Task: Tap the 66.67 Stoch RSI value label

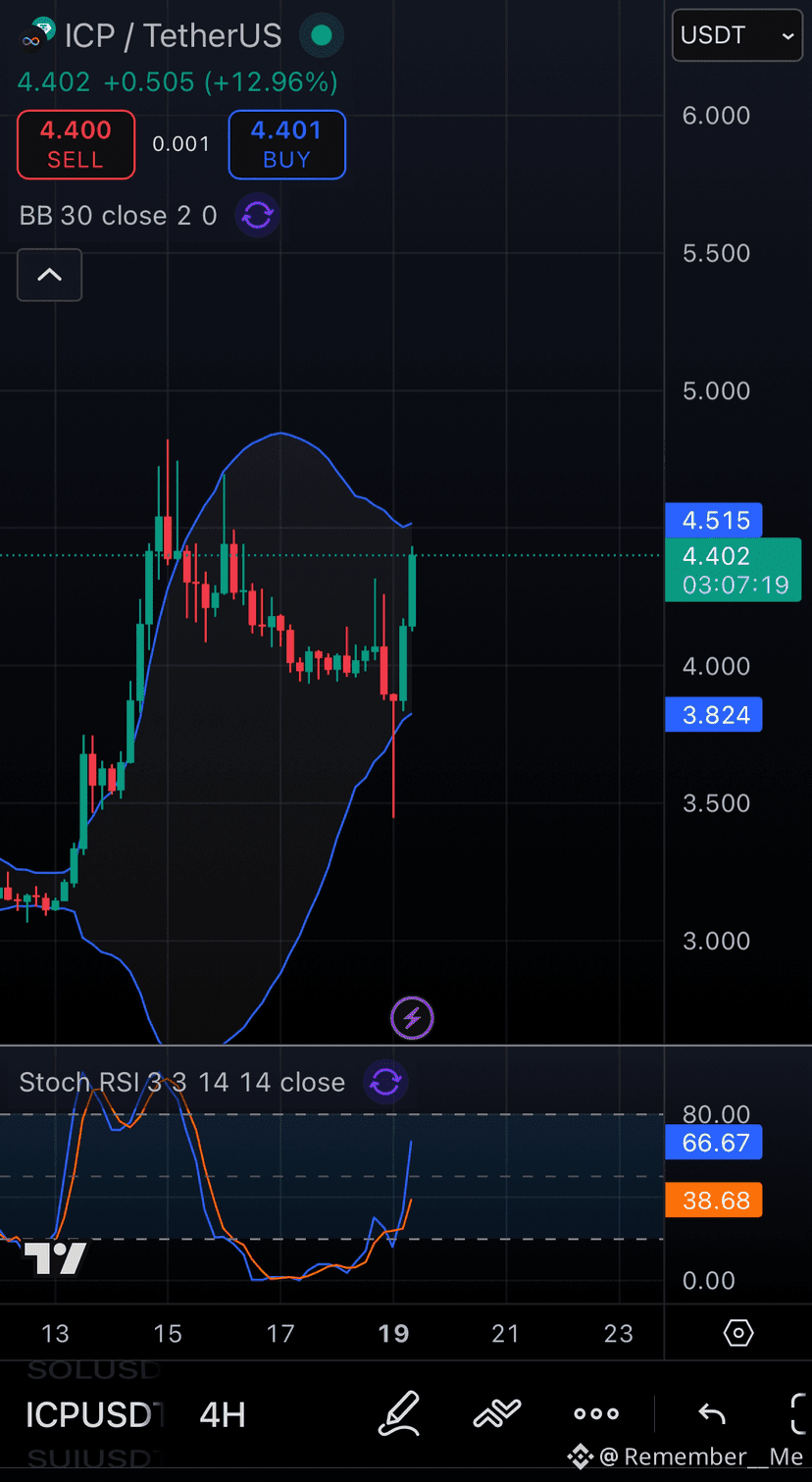Action: [714, 1143]
